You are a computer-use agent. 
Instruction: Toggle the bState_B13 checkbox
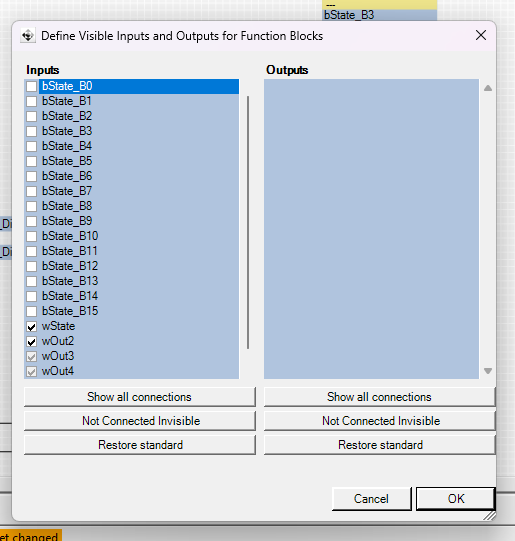point(31,281)
